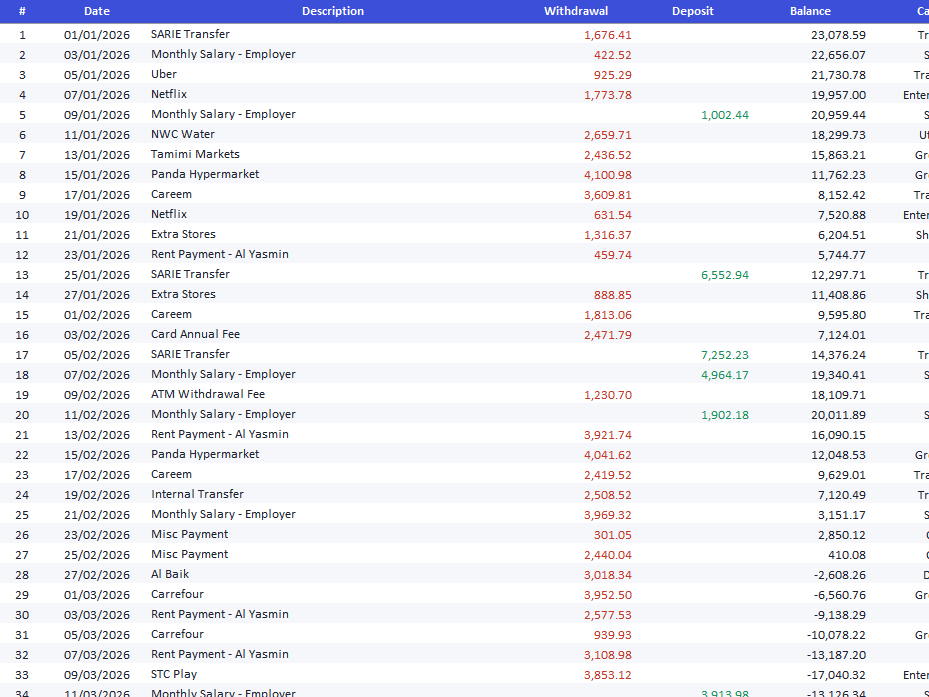The image size is (929, 697).
Task: Click balance value 12,048.53
Action: point(838,455)
